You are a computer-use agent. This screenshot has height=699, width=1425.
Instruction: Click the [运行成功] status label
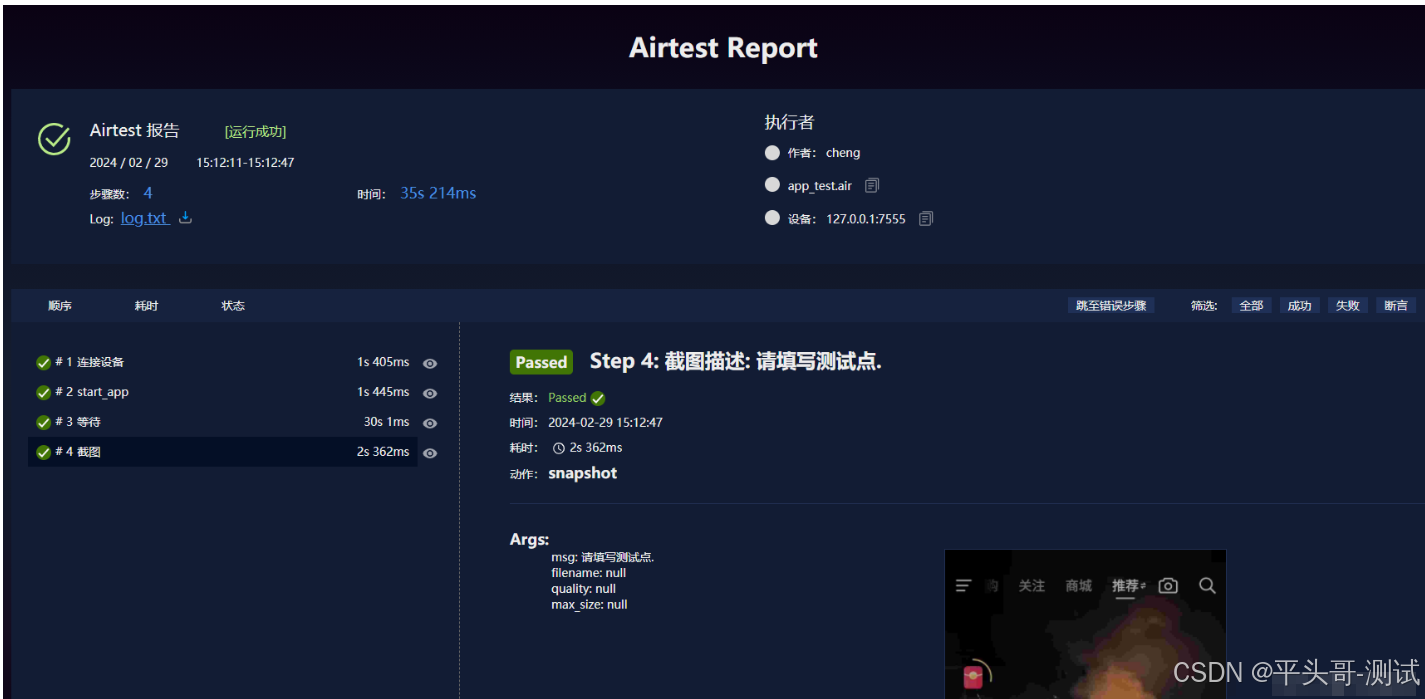(x=255, y=132)
